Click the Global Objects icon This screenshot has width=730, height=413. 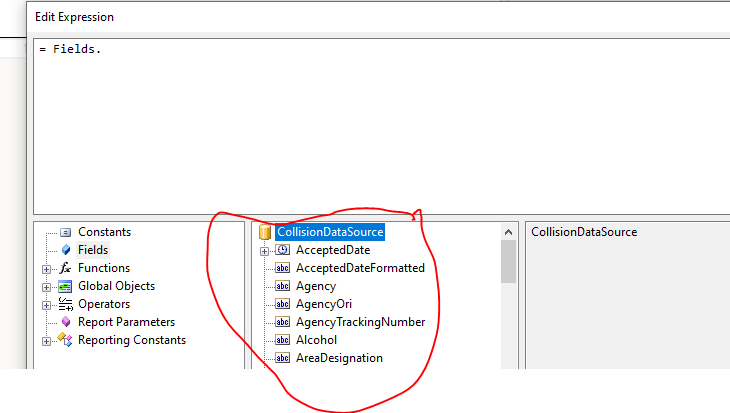(x=65, y=286)
